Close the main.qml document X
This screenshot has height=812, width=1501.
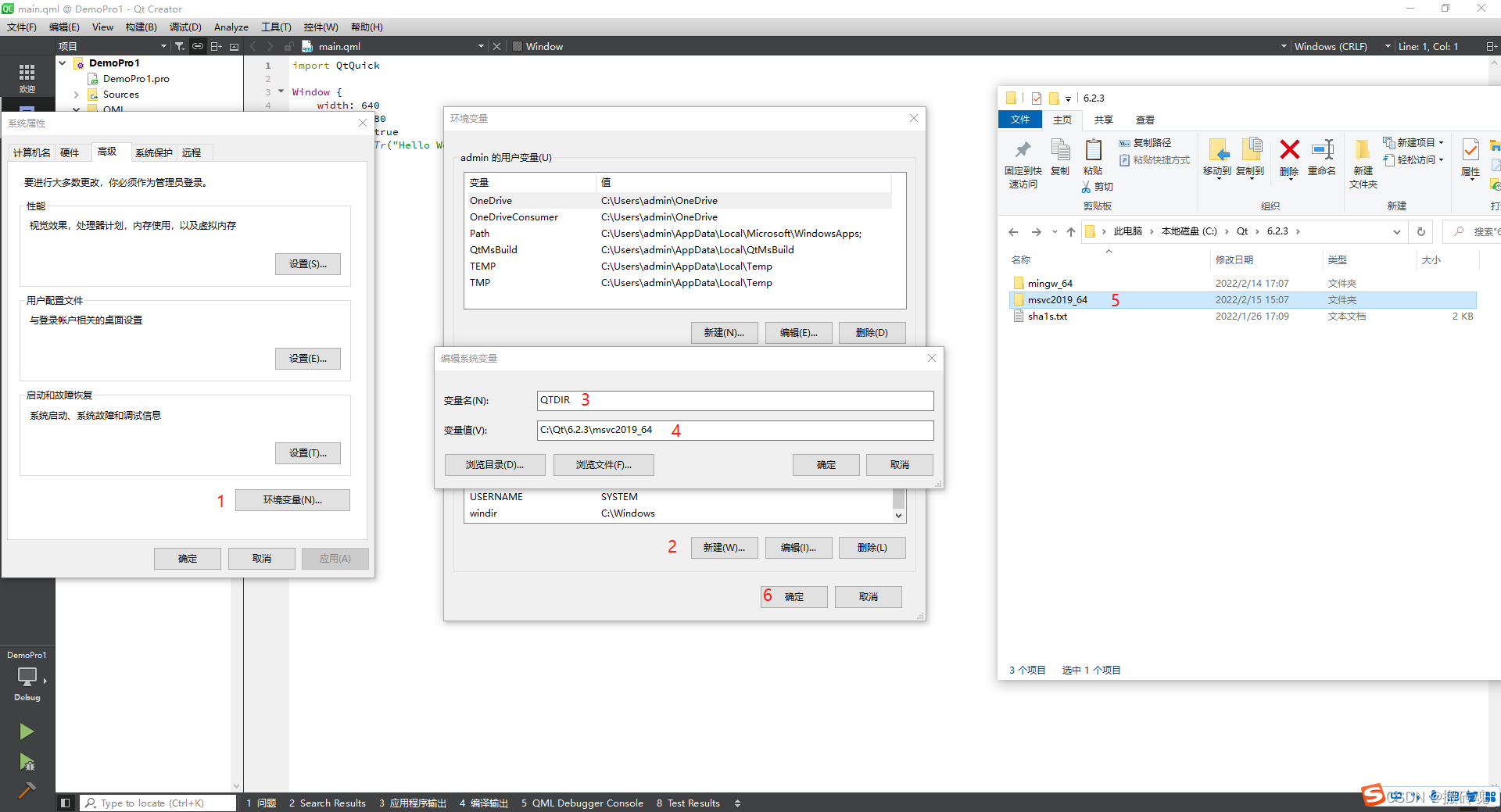[x=496, y=46]
